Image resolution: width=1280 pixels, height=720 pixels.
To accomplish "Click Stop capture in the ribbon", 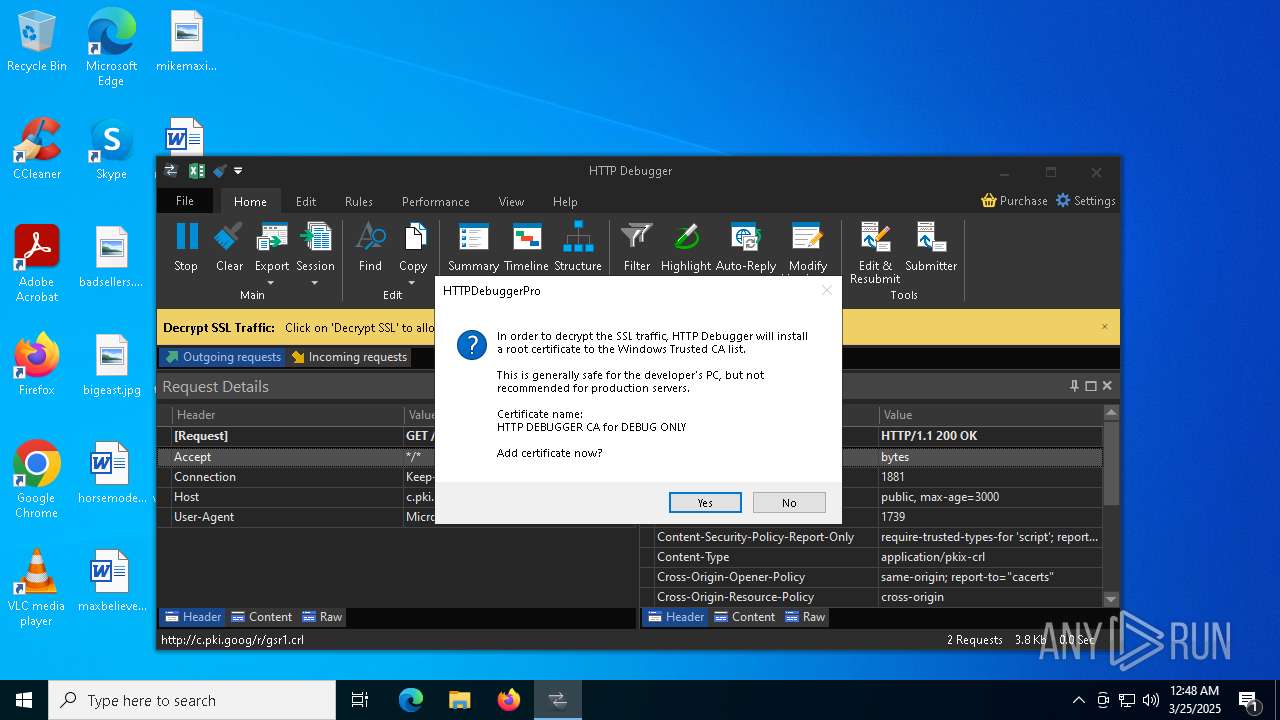I will point(186,247).
